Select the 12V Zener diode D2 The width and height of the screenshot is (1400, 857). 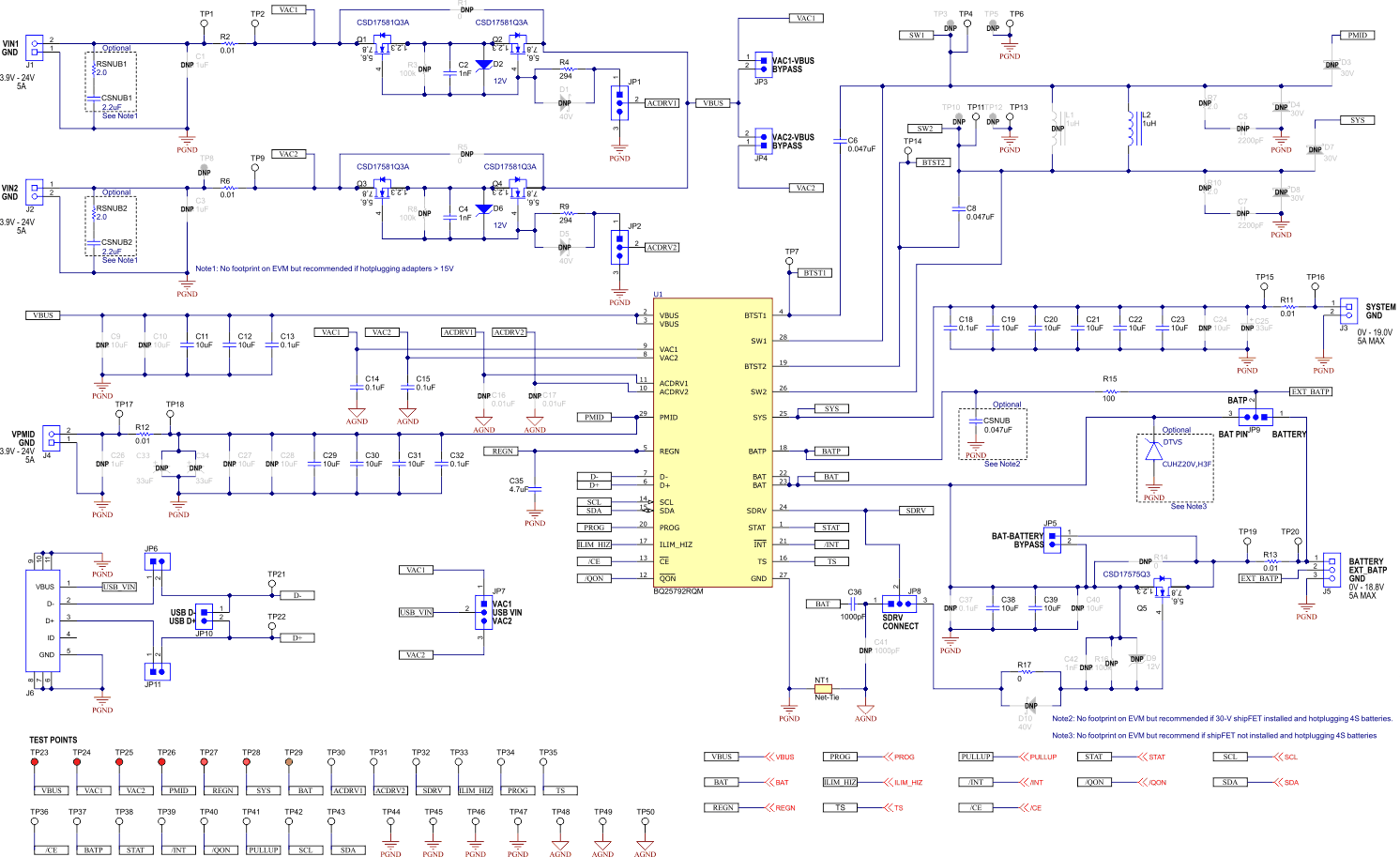click(x=483, y=64)
